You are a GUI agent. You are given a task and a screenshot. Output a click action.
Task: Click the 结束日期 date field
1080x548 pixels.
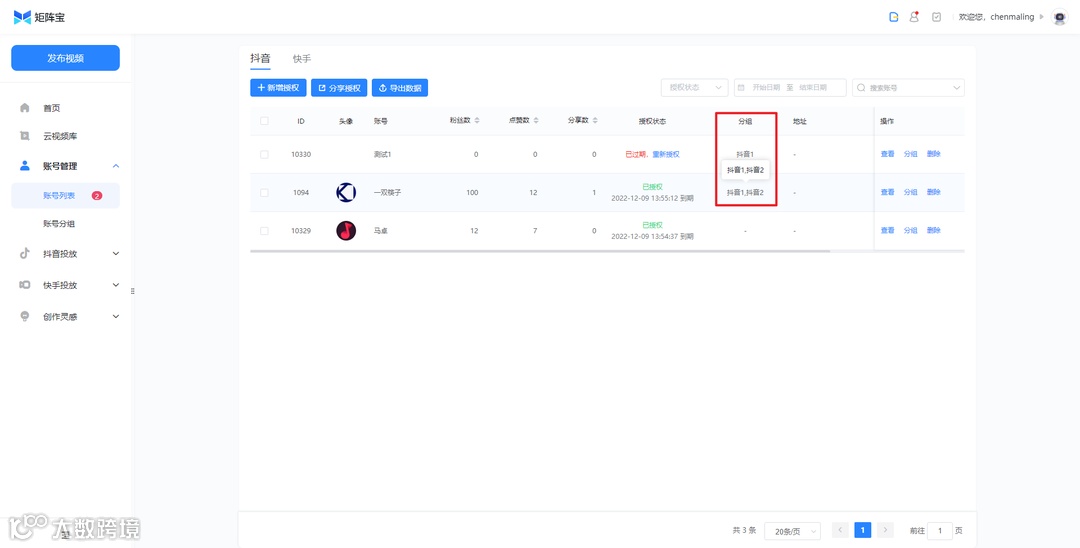pos(813,87)
